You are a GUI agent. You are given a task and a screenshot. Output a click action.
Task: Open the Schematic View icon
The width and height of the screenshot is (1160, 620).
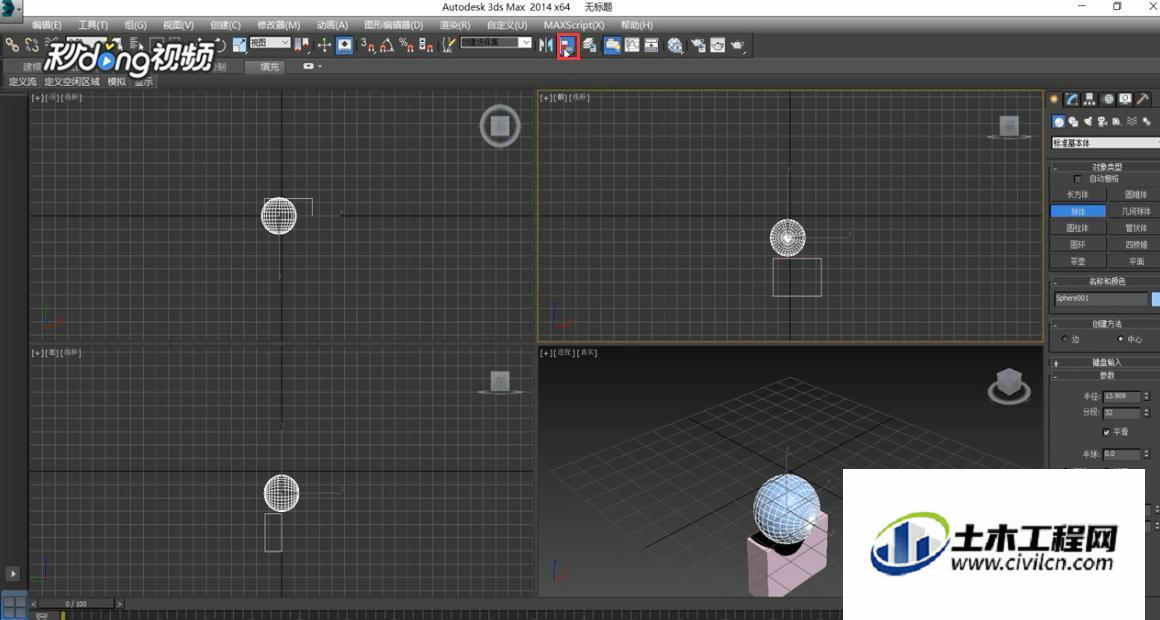coord(652,45)
